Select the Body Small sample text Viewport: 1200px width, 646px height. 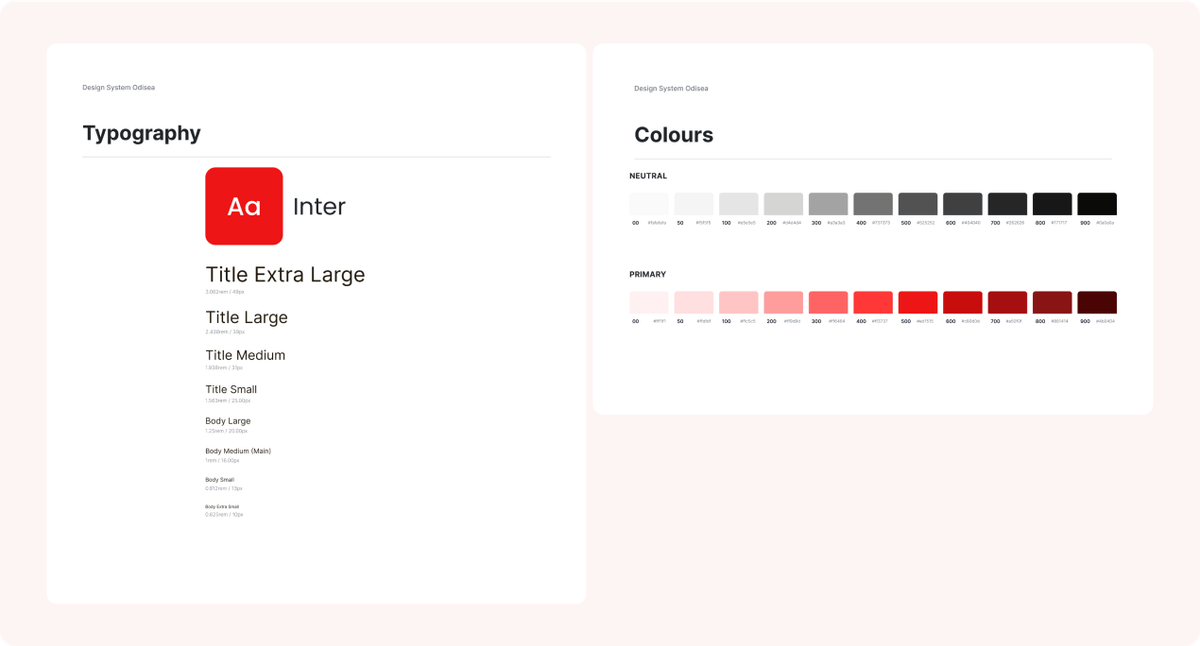pyautogui.click(x=220, y=480)
